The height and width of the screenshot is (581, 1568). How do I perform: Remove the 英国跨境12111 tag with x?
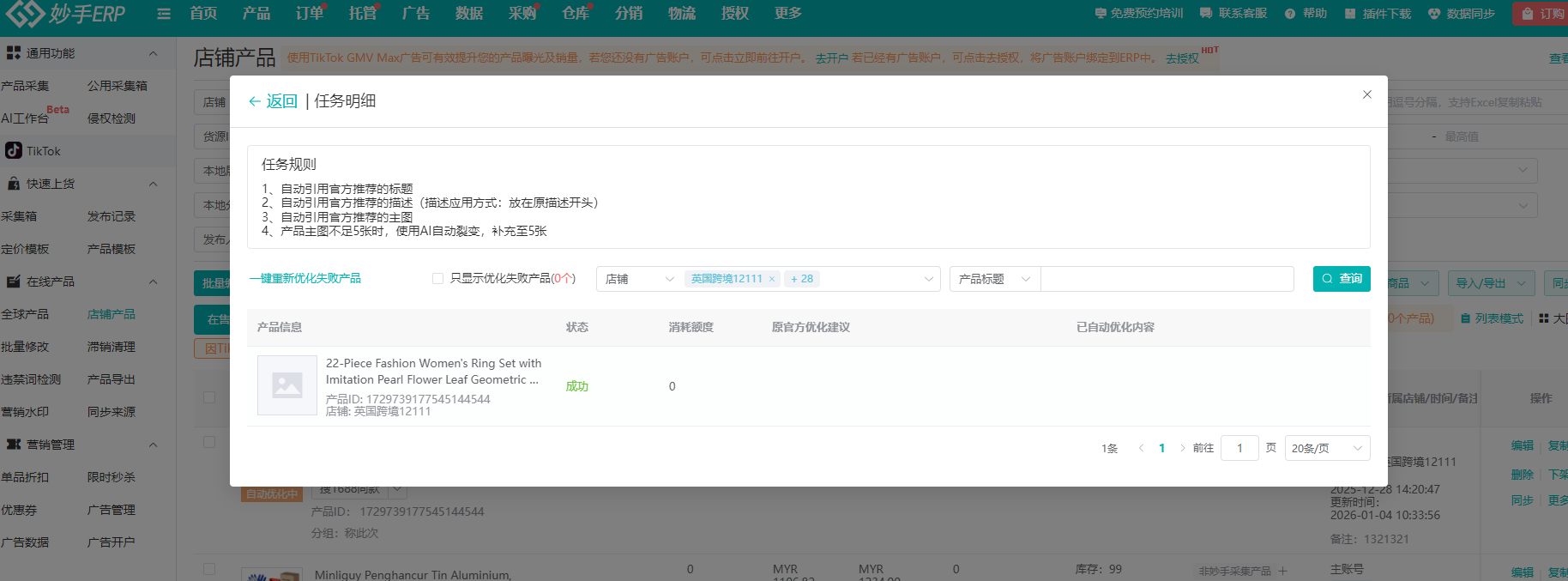pos(772,279)
